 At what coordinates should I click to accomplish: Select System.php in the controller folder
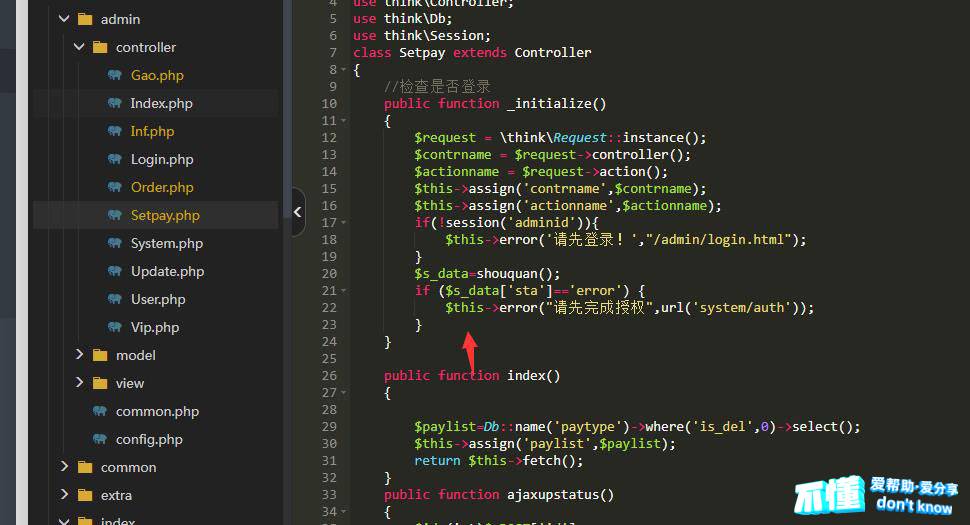point(166,243)
